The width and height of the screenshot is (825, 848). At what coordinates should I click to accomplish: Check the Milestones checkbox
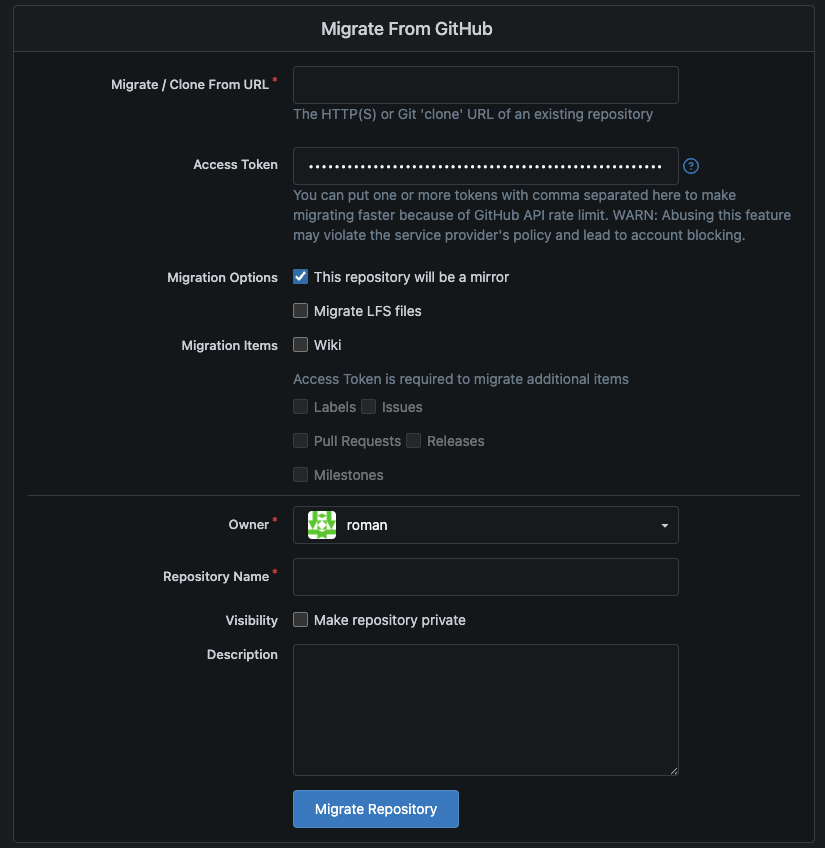(x=300, y=475)
